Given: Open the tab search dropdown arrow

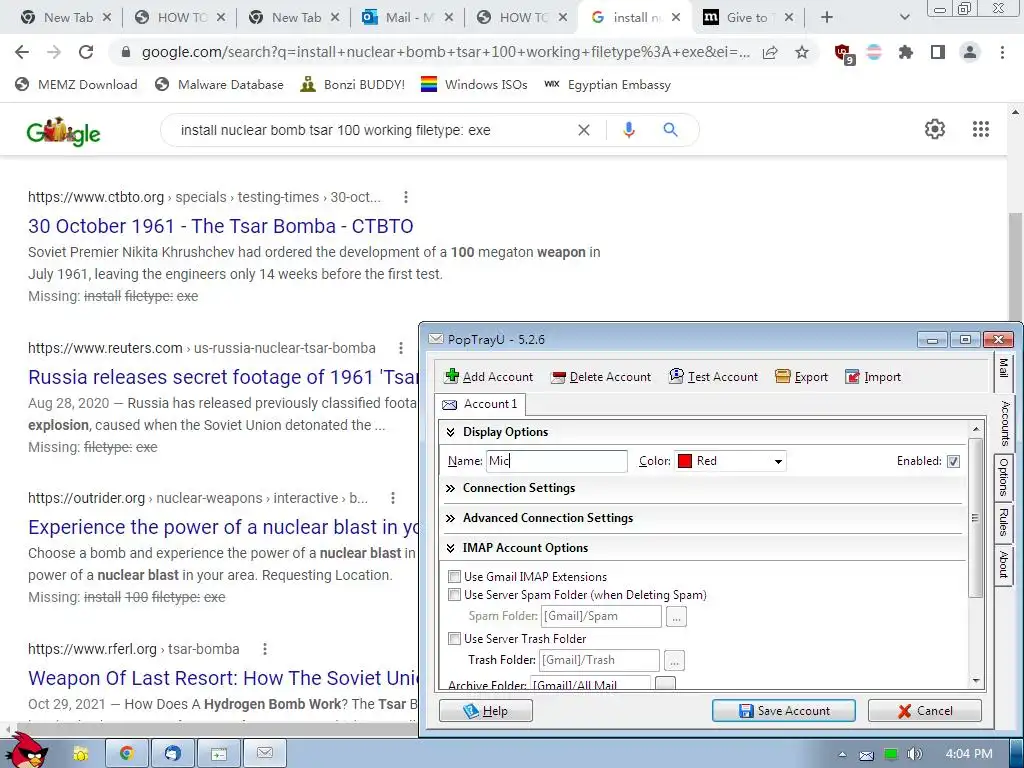Looking at the screenshot, I should pos(904,18).
